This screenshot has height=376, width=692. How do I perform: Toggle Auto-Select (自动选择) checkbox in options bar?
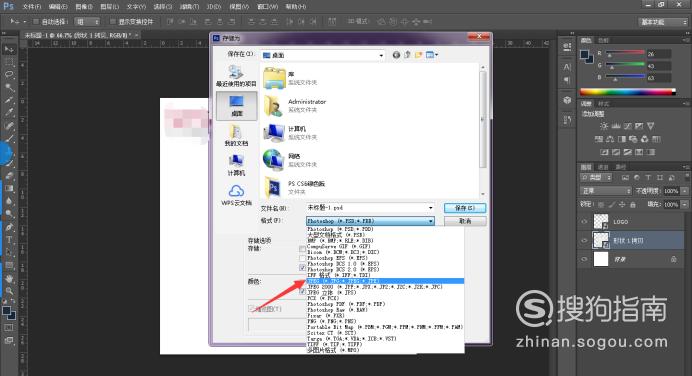pos(36,21)
